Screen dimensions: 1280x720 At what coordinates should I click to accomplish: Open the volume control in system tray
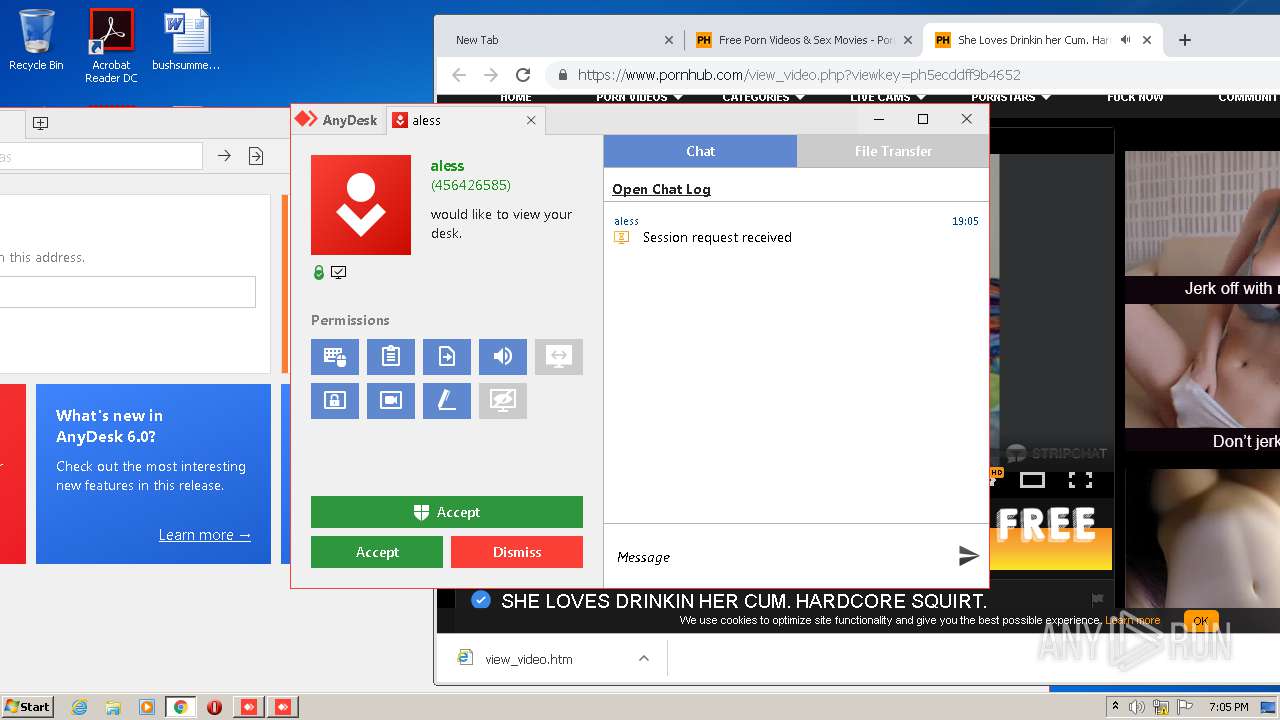coord(1137,707)
